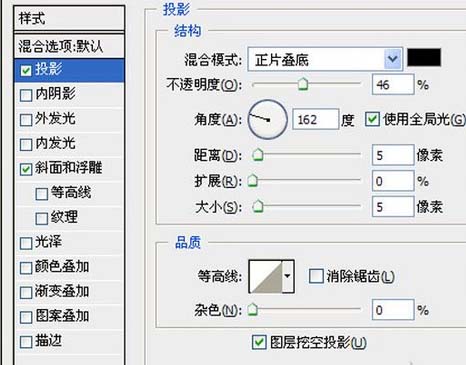Click the contour curve thumbnail

point(266,277)
